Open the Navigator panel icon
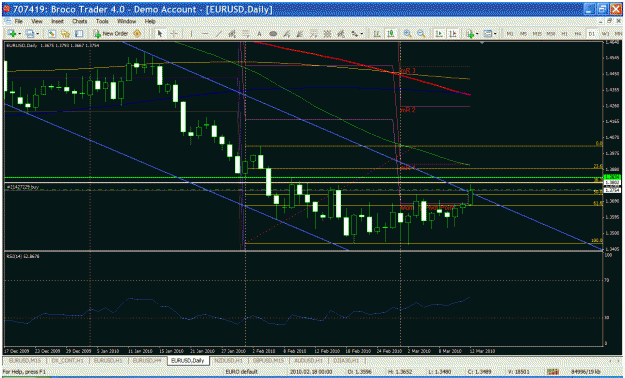This screenshot has width=625, height=378. pos(65,34)
